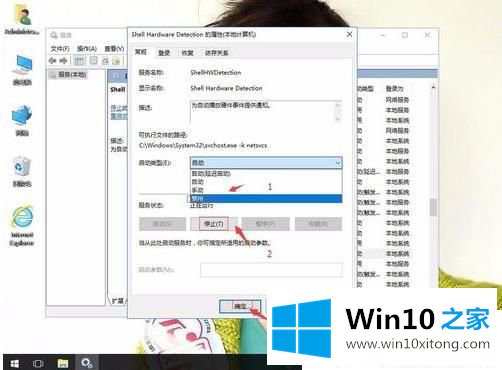This screenshot has height=370, width=502.
Task: Click the Forward arrow in Services toolbar
Action: pyautogui.click(x=63, y=61)
